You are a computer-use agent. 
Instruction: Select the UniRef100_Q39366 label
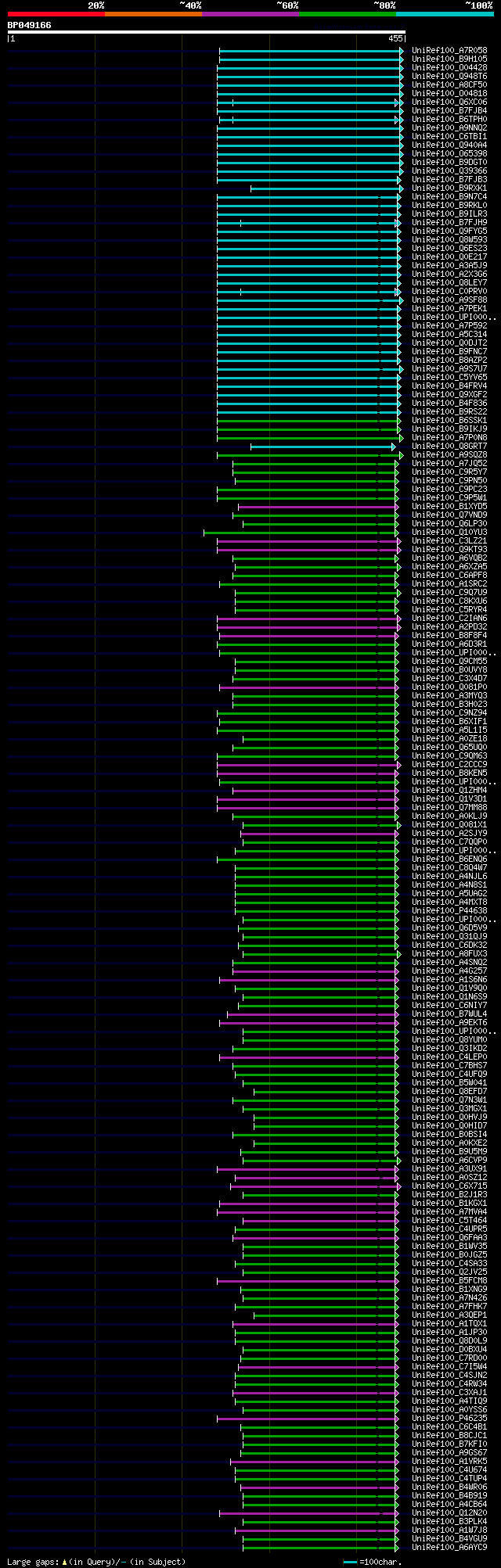click(449, 171)
